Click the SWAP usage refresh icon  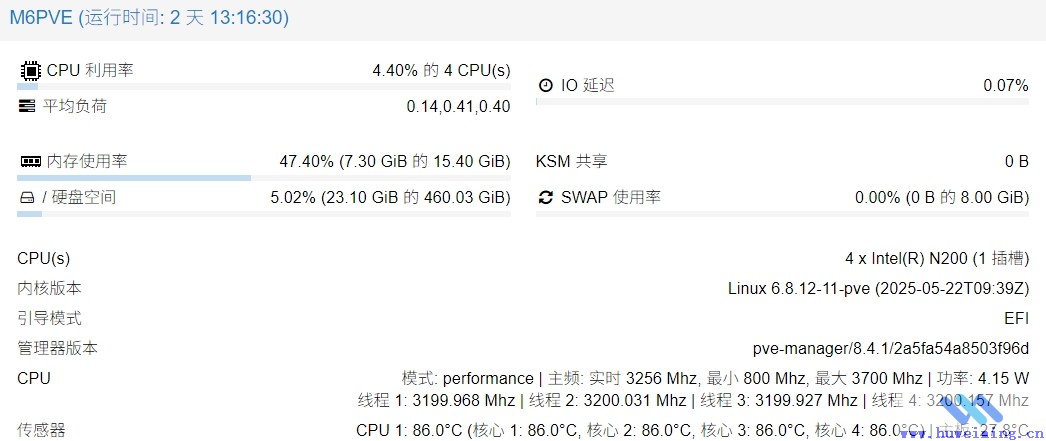click(546, 197)
